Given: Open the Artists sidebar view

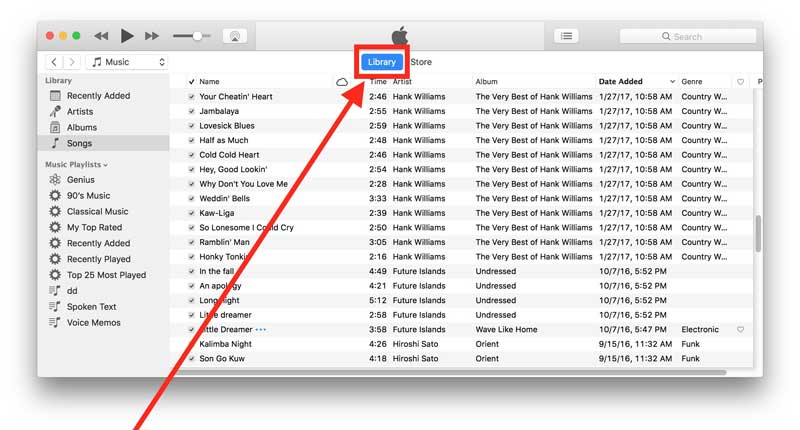Looking at the screenshot, I should click(x=80, y=112).
